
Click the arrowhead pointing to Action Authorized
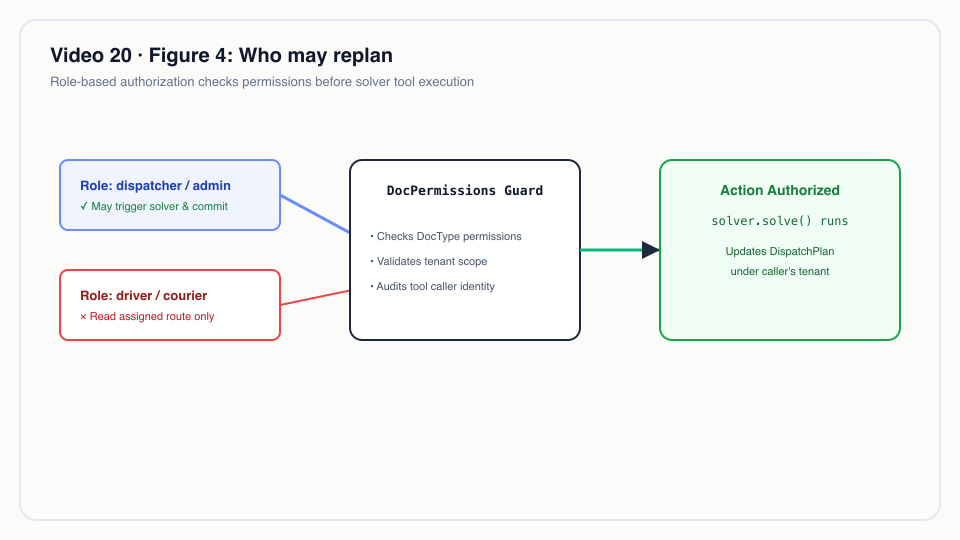coord(650,250)
